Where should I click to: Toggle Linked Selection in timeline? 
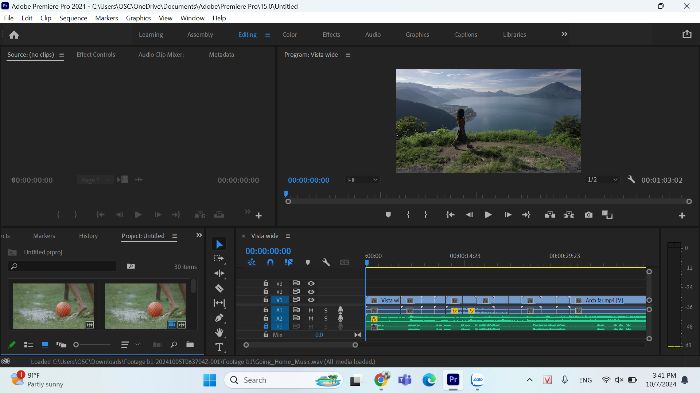click(x=289, y=262)
